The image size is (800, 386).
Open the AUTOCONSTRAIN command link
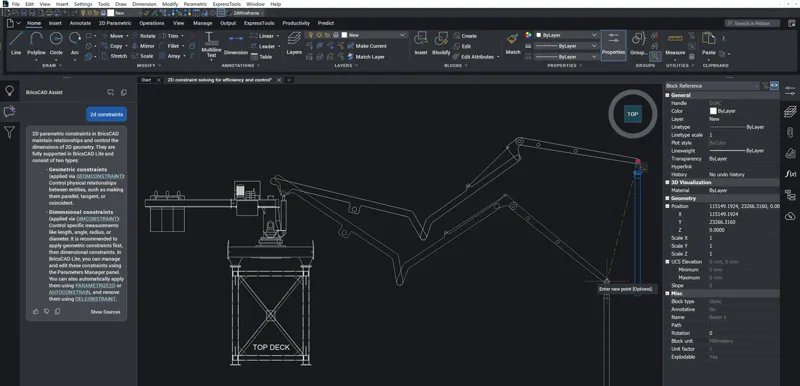click(70, 292)
